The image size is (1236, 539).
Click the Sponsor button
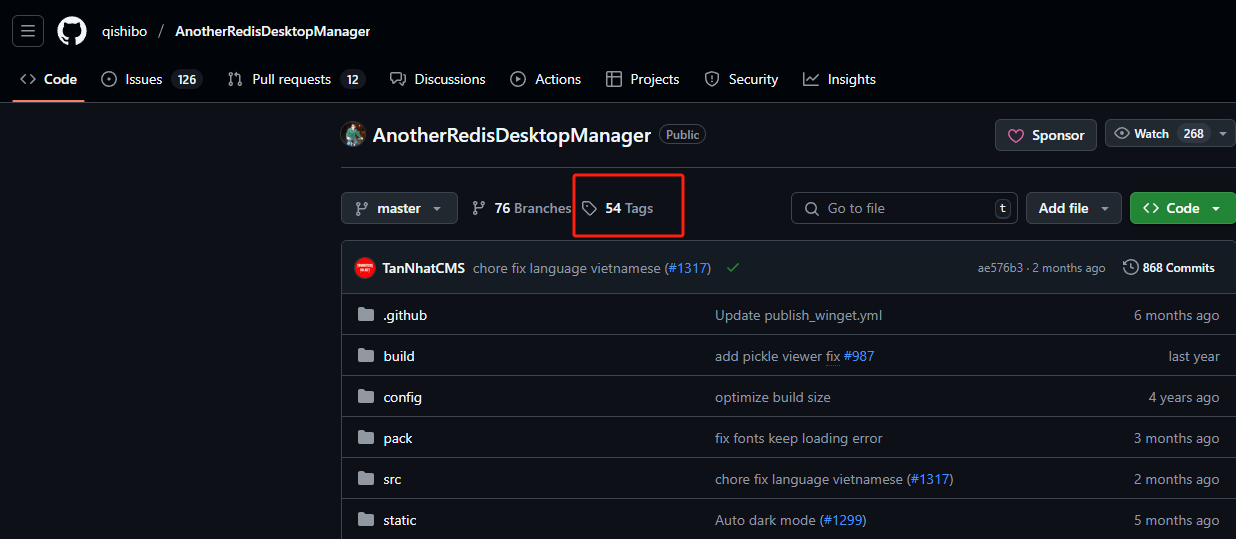point(1046,135)
